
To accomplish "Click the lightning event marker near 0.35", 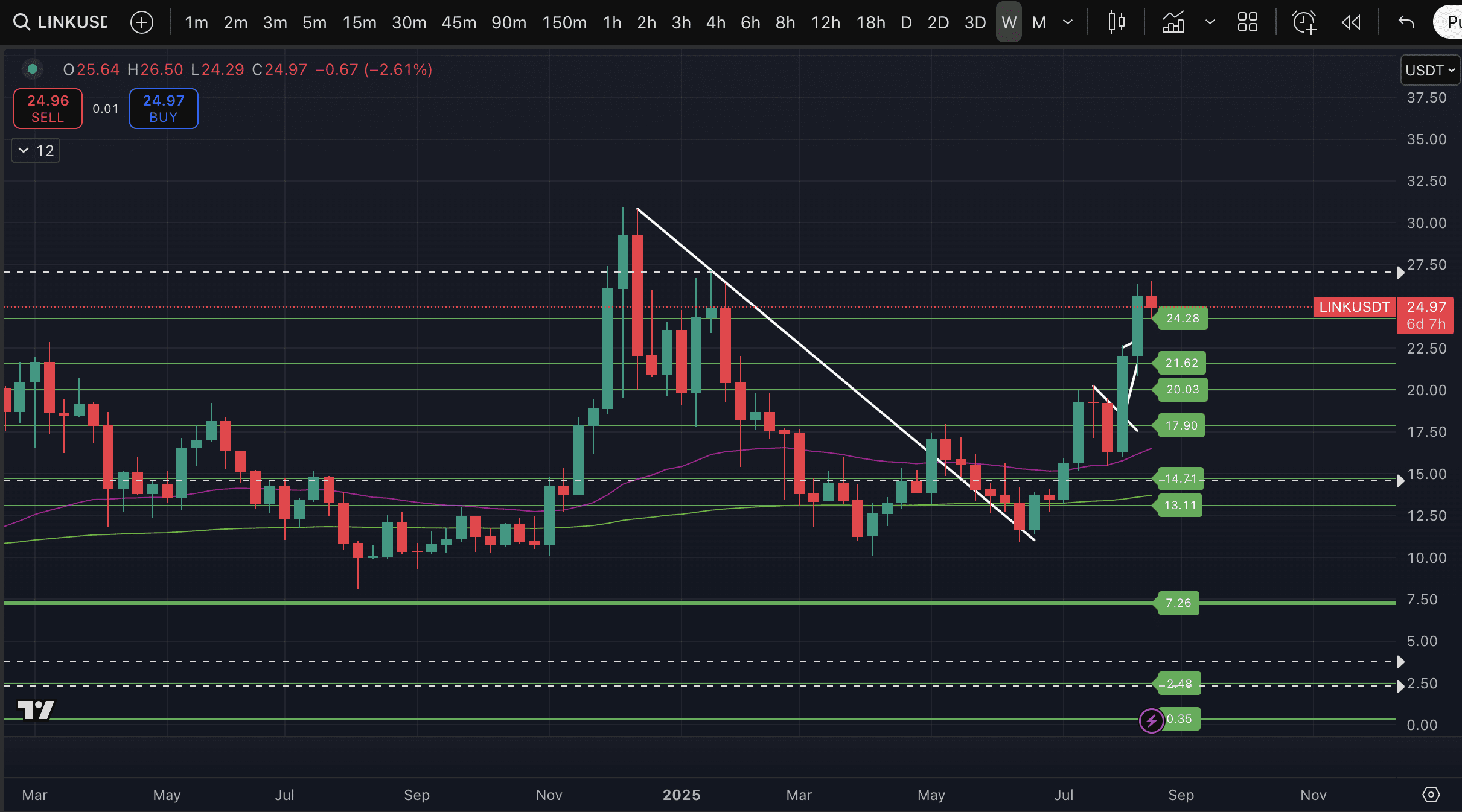I will pyautogui.click(x=1151, y=720).
